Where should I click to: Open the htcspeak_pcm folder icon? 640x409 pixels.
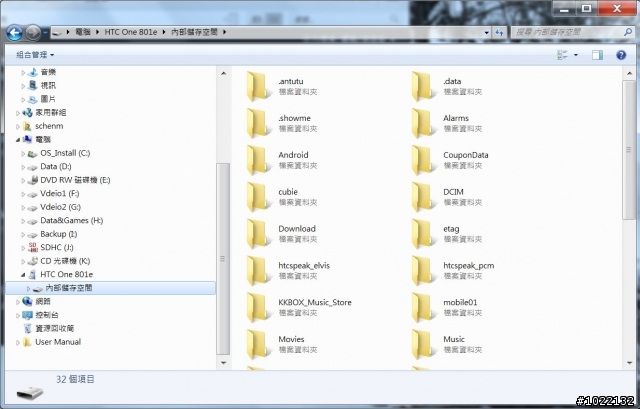[x=423, y=271]
